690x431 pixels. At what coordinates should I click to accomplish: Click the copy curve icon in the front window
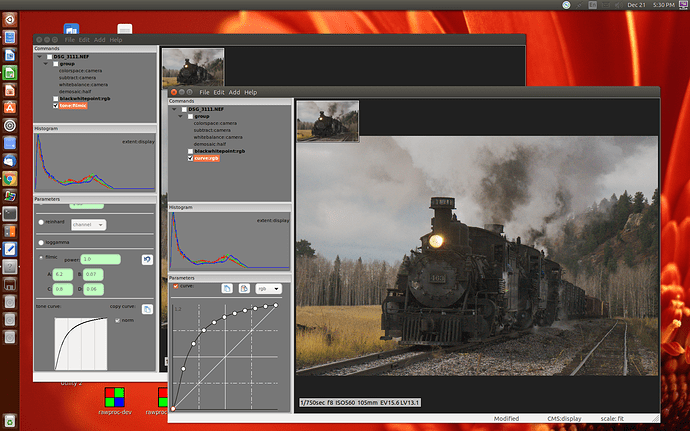coord(227,289)
